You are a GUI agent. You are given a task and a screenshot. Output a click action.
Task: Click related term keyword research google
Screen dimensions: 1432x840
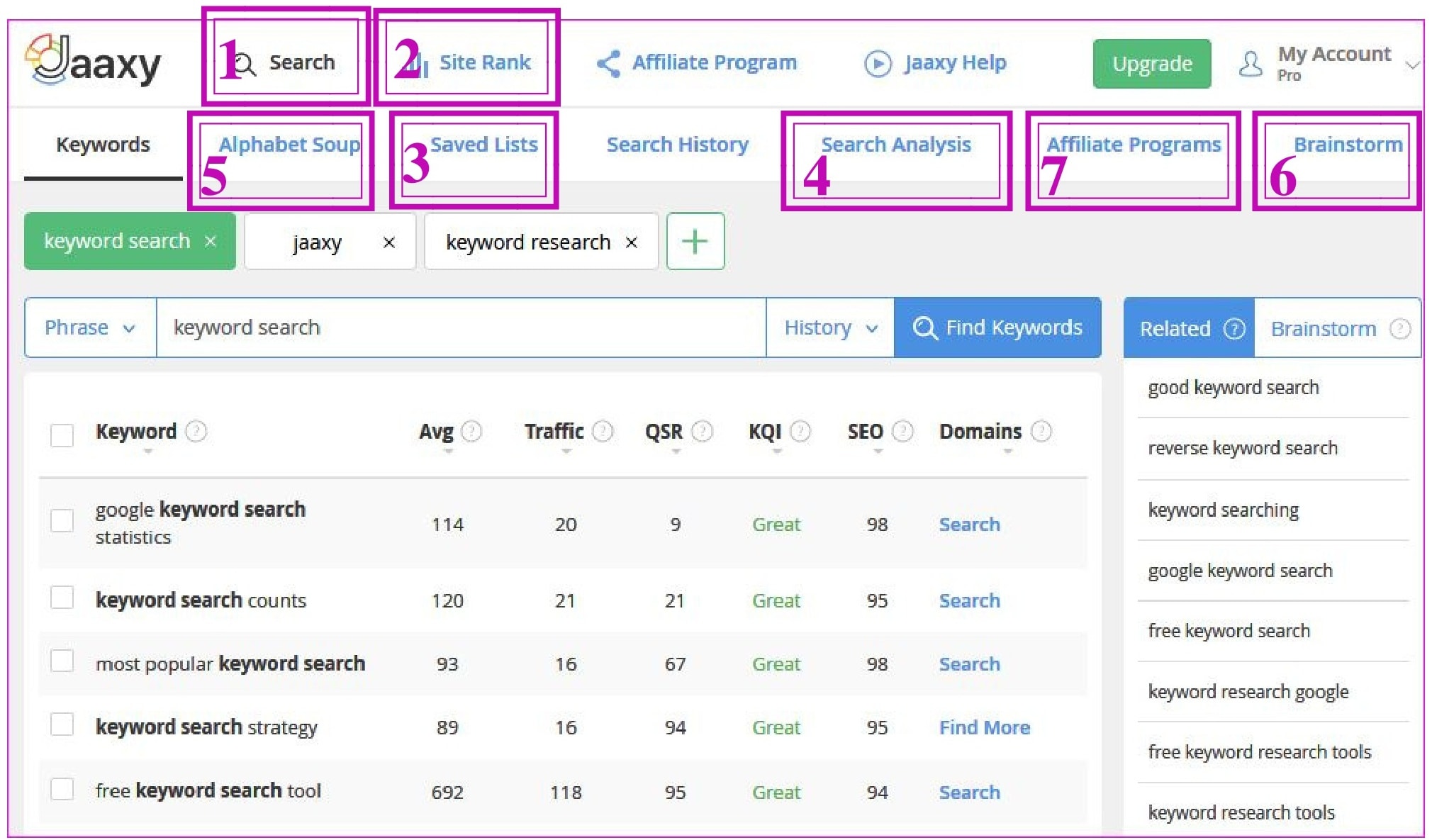coord(1248,692)
